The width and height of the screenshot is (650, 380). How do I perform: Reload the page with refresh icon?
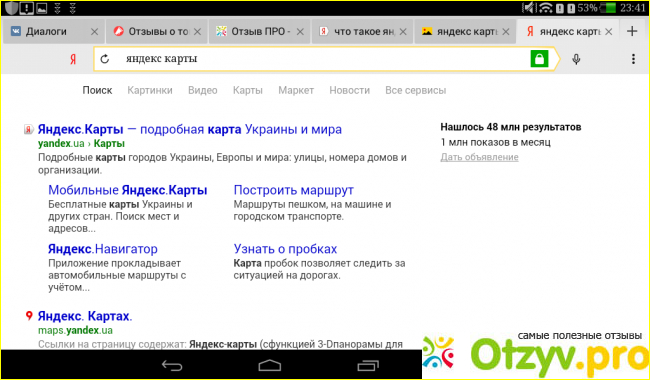(105, 59)
